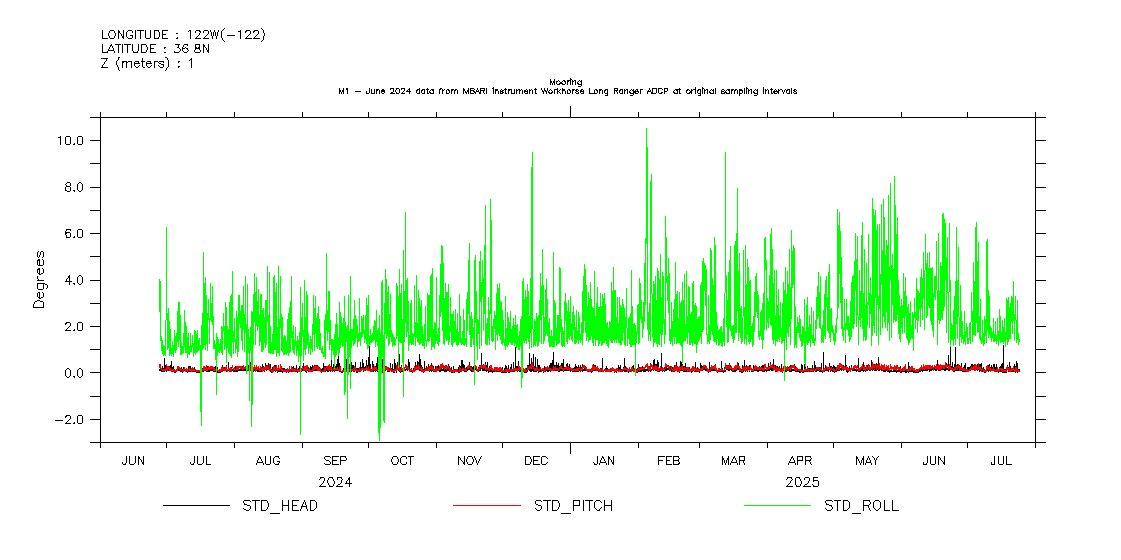This screenshot has width=1121, height=560.
Task: Click the STD_HEAD legend label
Action: [x=279, y=506]
